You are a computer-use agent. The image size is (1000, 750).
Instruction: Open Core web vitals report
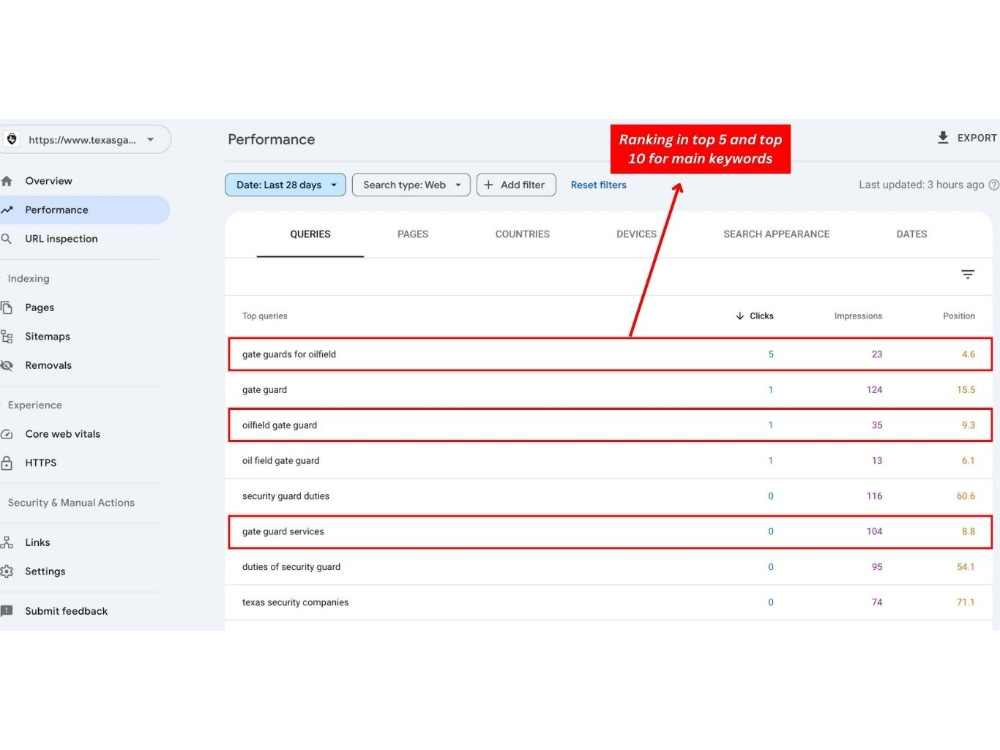click(62, 434)
